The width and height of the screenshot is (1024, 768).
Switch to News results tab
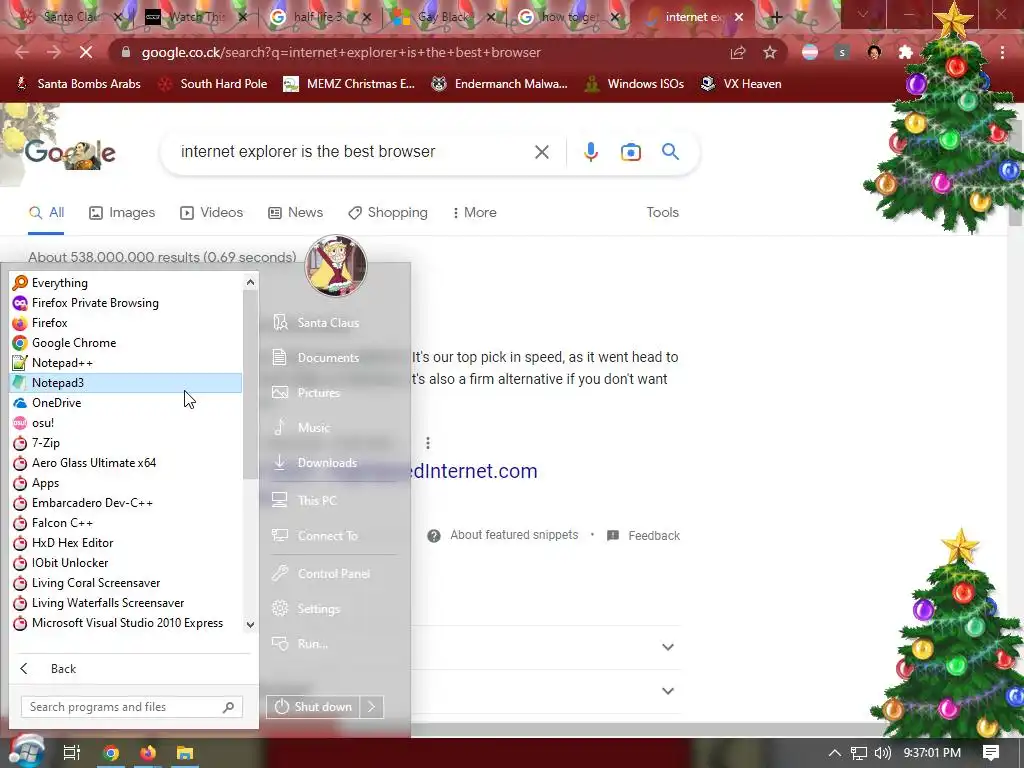(295, 213)
